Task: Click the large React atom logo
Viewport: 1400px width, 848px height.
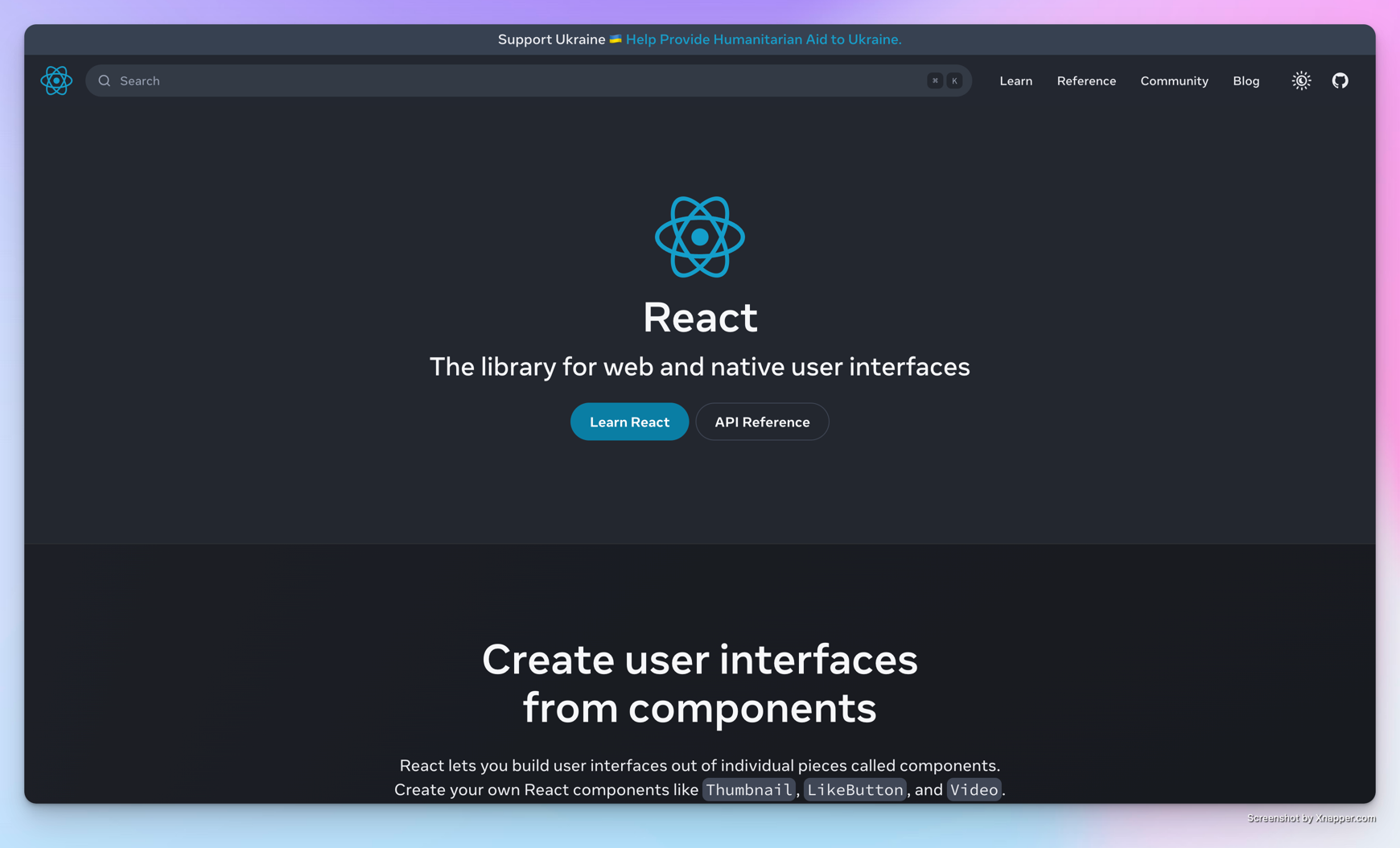Action: click(x=700, y=237)
